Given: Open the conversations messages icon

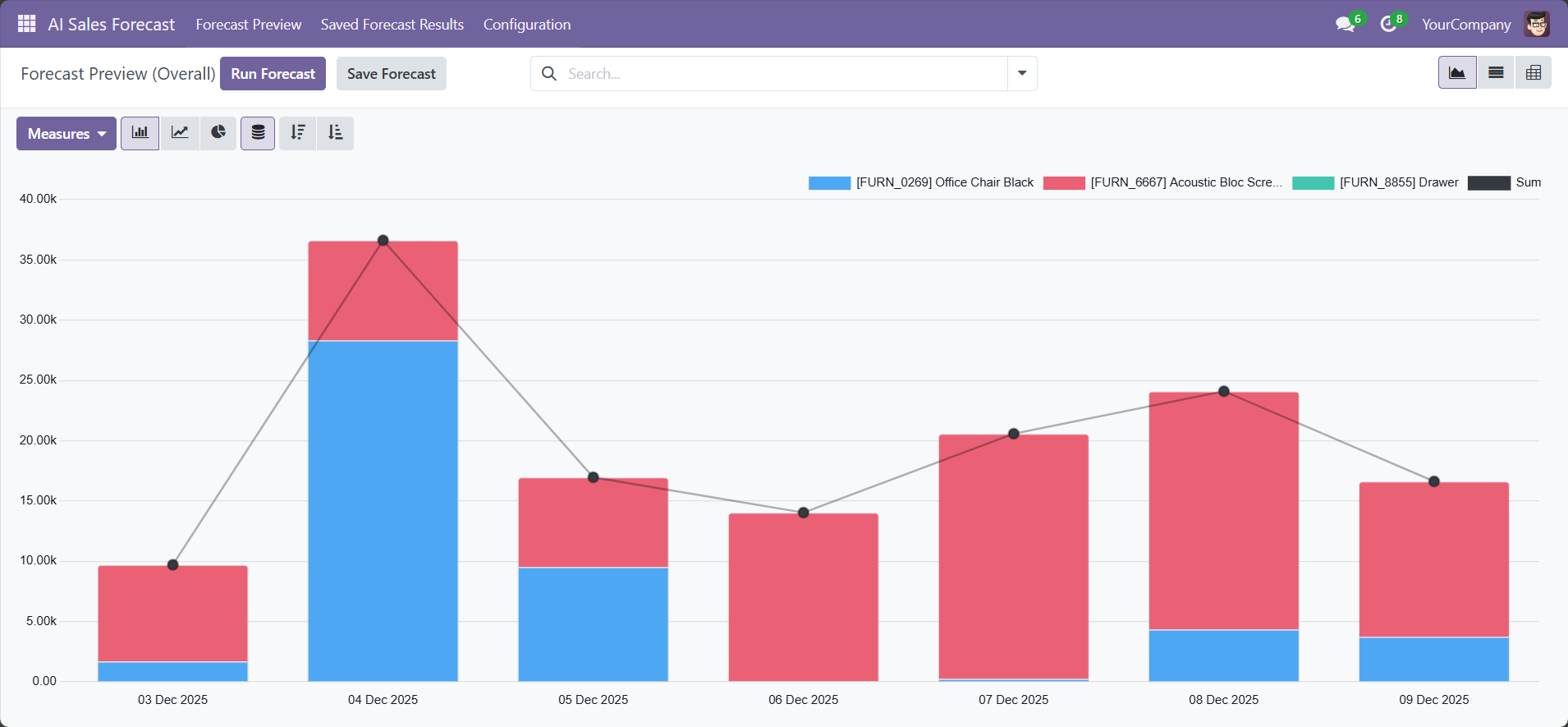Looking at the screenshot, I should coord(1345,25).
